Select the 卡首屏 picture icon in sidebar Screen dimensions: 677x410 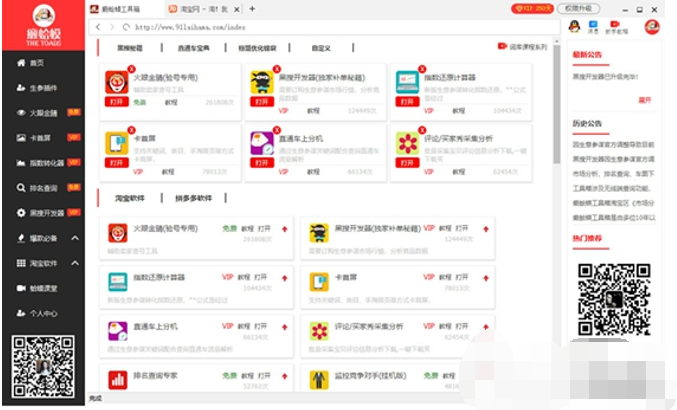(21, 138)
